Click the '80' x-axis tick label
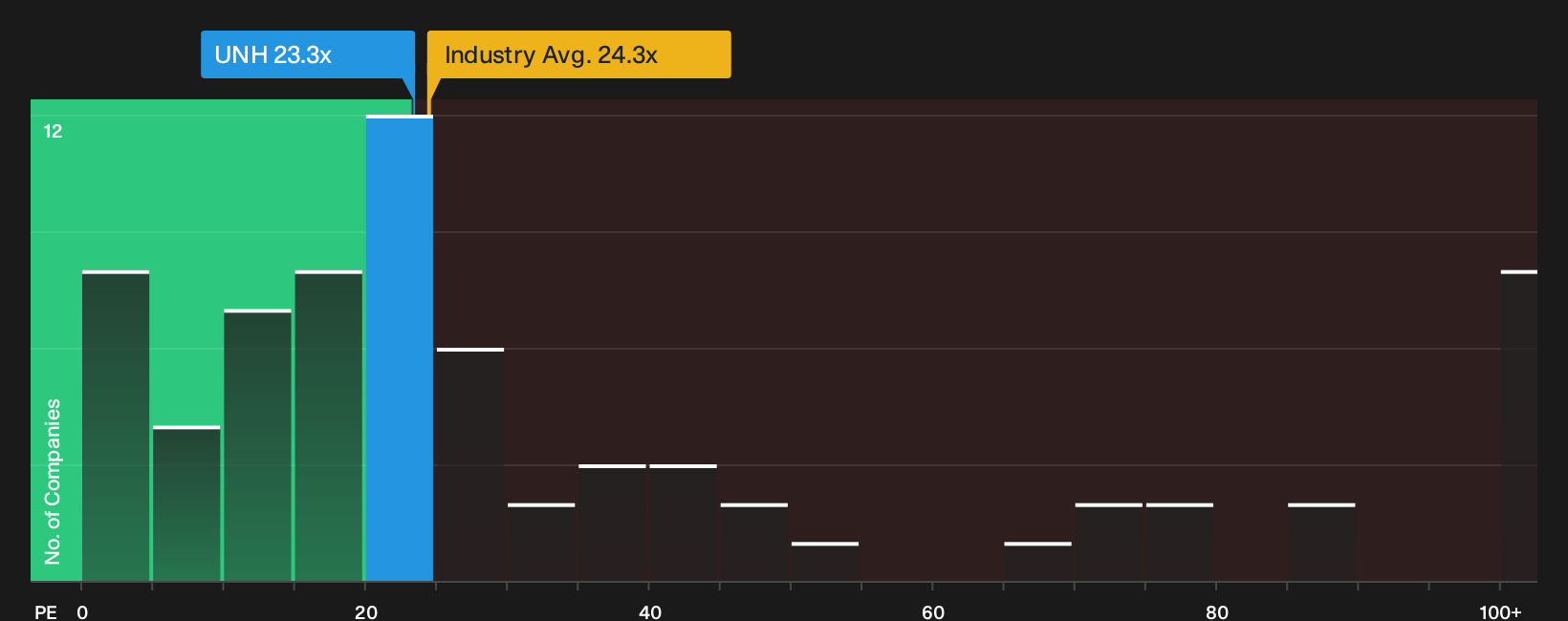Screen dimensions: 1568x621 (x=1217, y=612)
